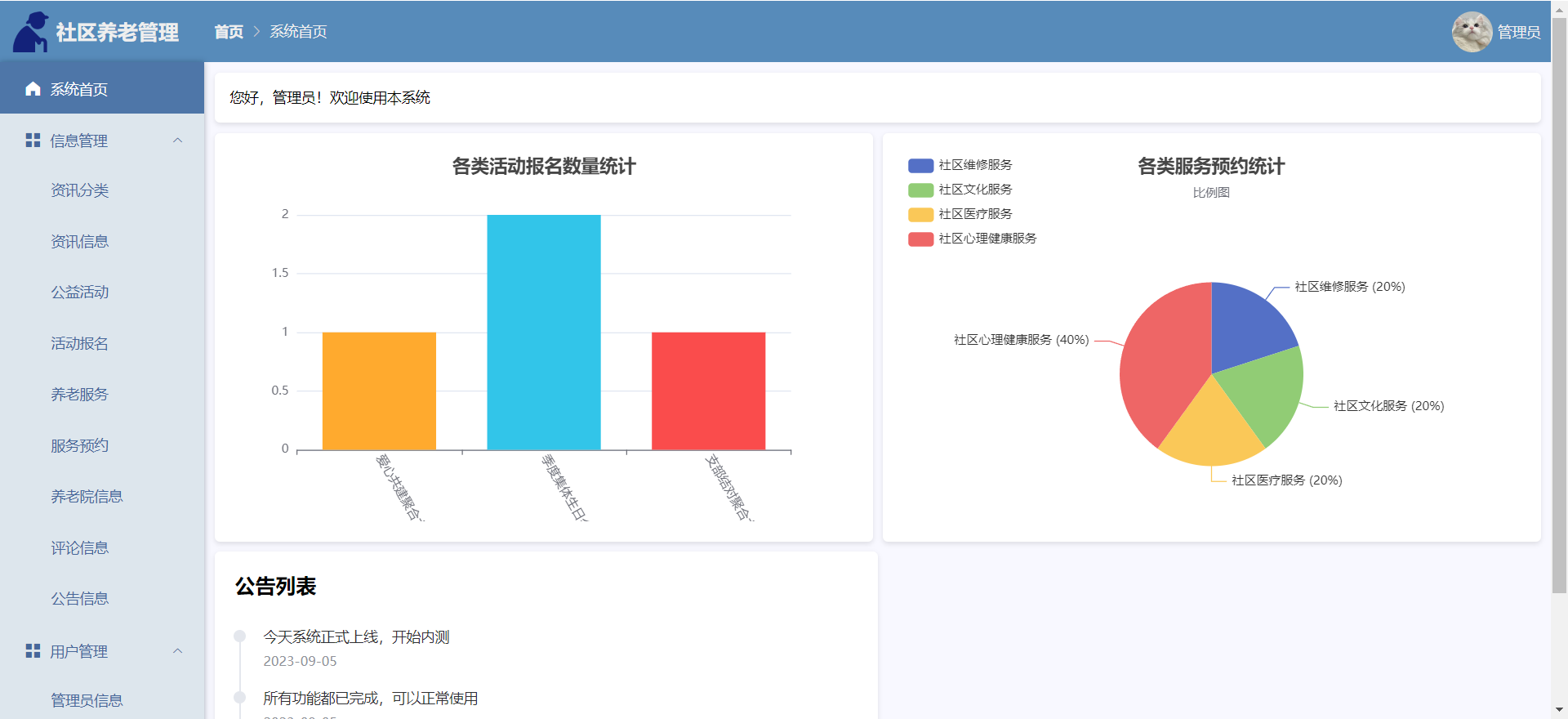Click the 公告列表 heading
Image resolution: width=1568 pixels, height=719 pixels.
point(276,587)
